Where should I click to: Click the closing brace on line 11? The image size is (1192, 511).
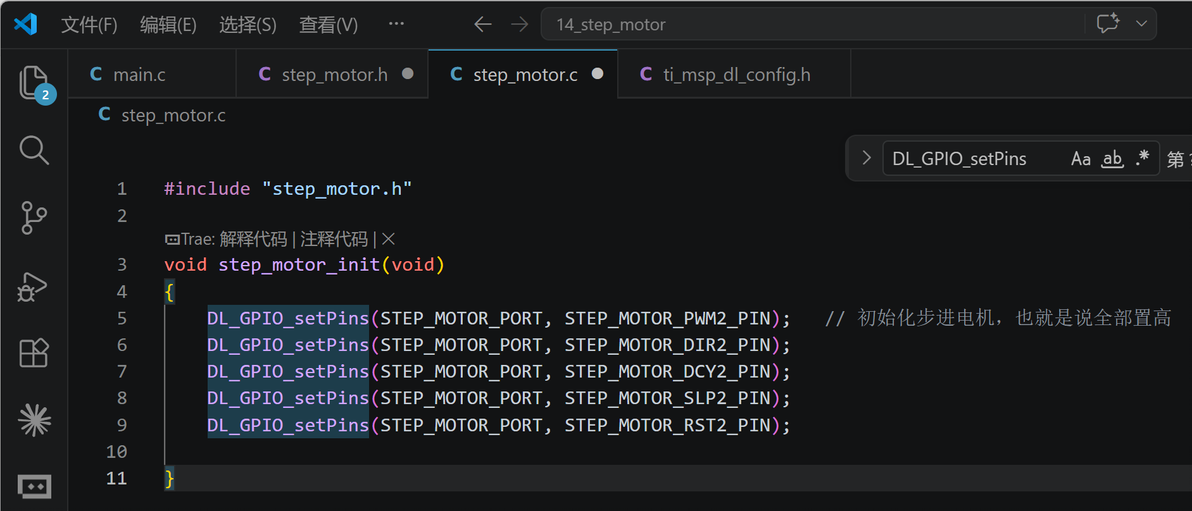(x=170, y=478)
